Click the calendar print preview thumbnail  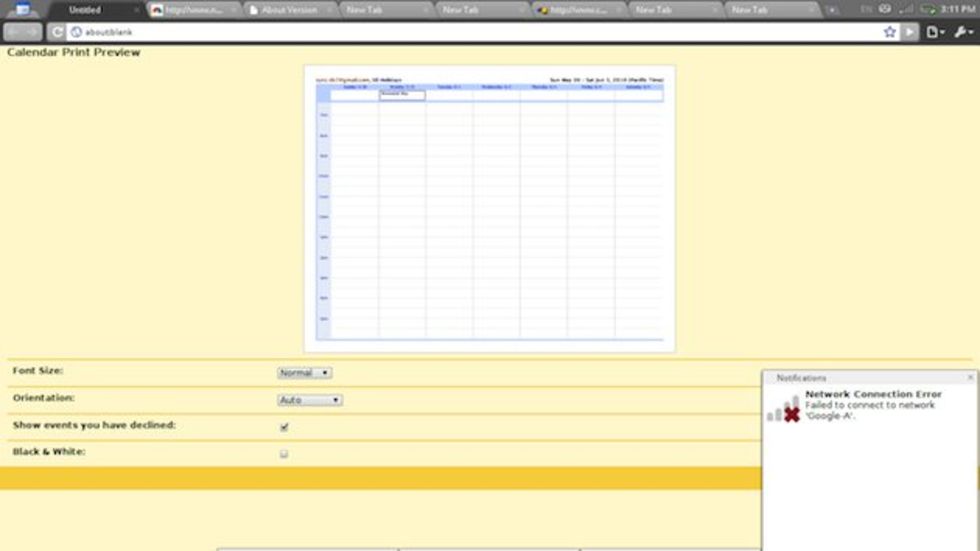coord(489,209)
